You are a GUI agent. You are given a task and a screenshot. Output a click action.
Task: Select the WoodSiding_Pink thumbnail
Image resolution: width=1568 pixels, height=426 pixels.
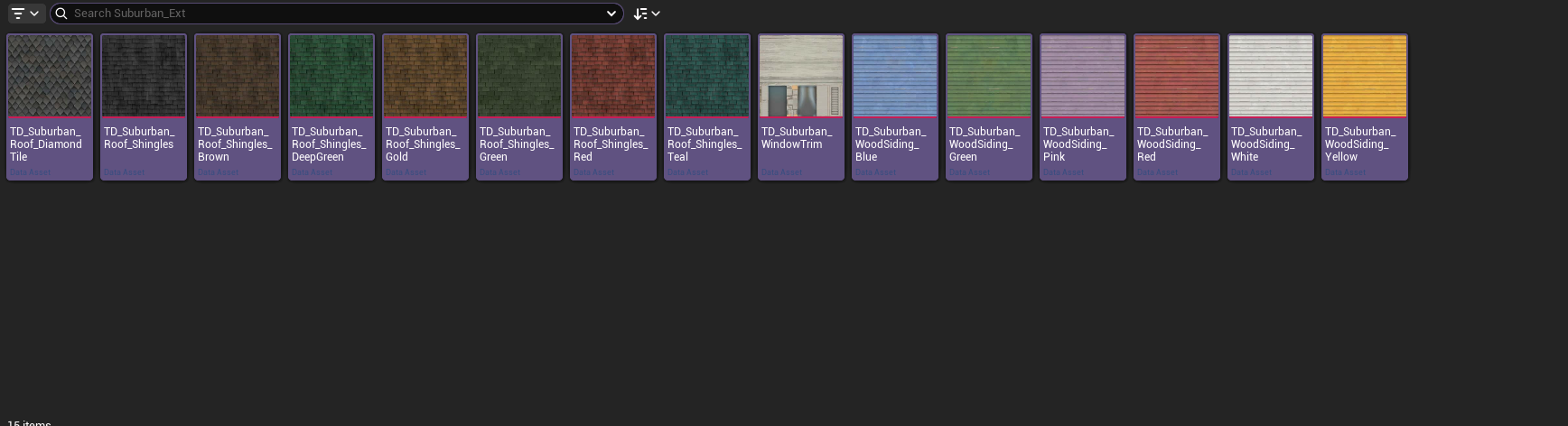1083,77
